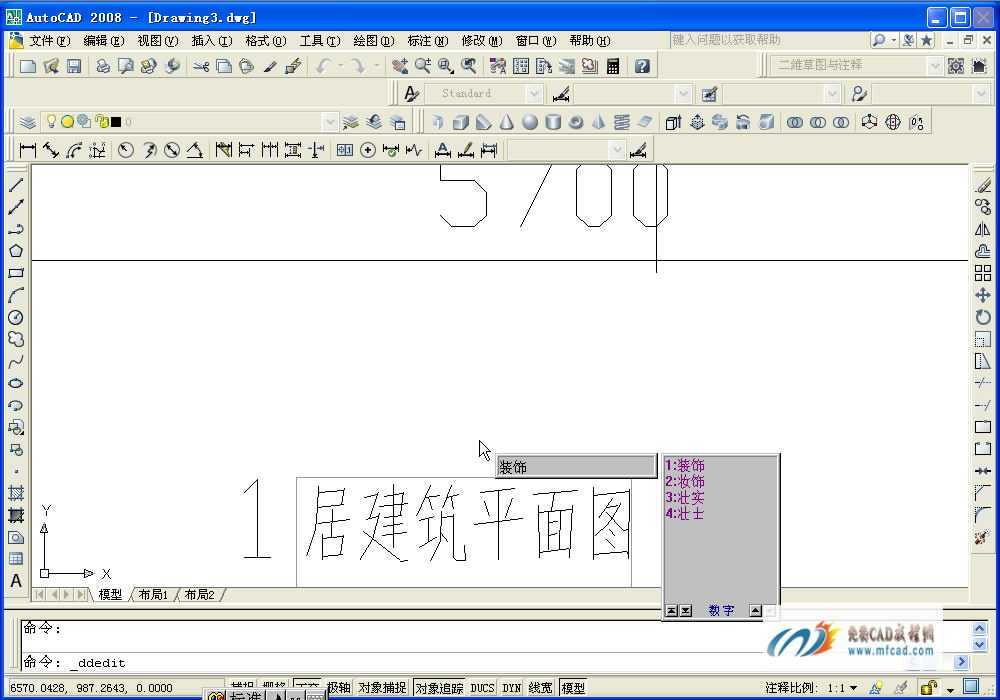The height and width of the screenshot is (700, 1000).
Task: Click the 数字 label in IME window
Action: click(721, 611)
